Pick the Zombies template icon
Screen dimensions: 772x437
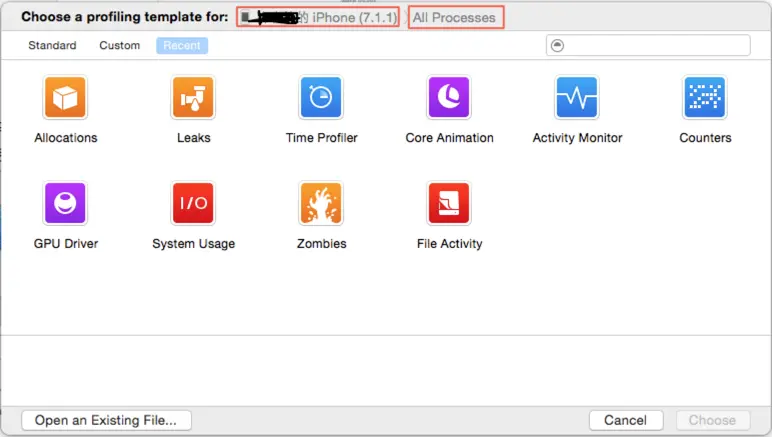point(321,203)
